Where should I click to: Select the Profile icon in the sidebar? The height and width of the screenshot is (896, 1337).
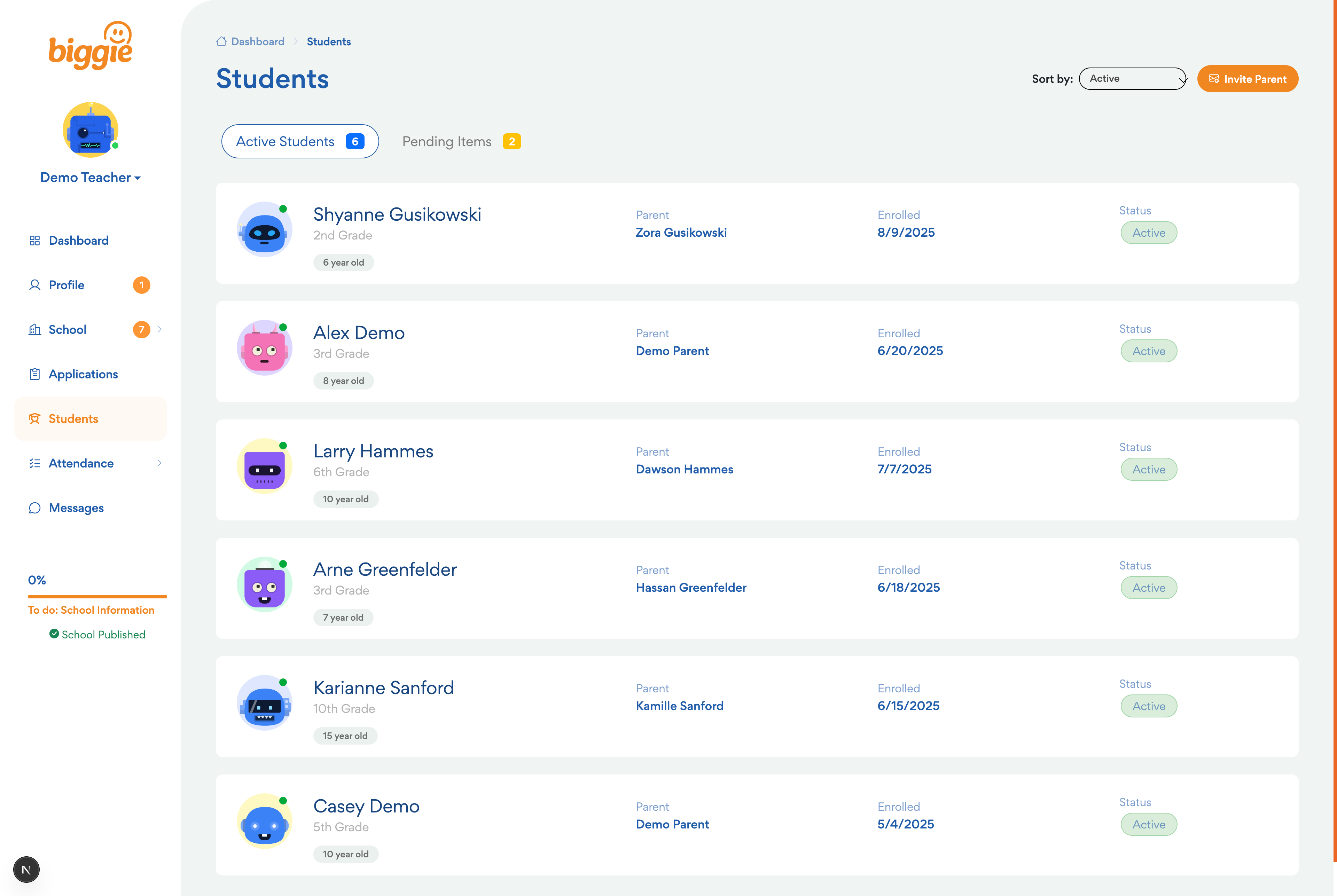click(35, 285)
